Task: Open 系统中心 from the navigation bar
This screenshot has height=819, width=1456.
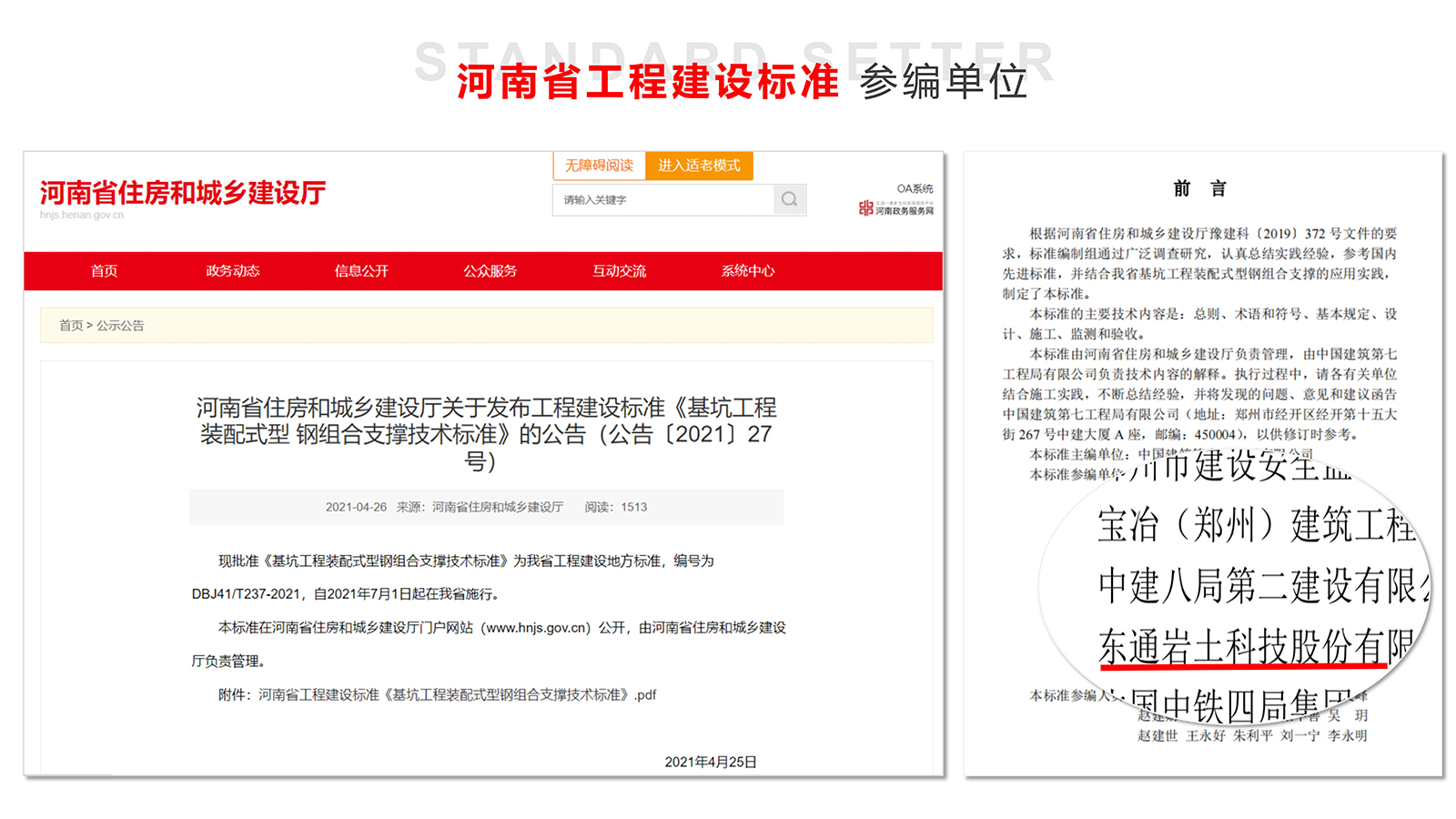Action: [x=748, y=270]
